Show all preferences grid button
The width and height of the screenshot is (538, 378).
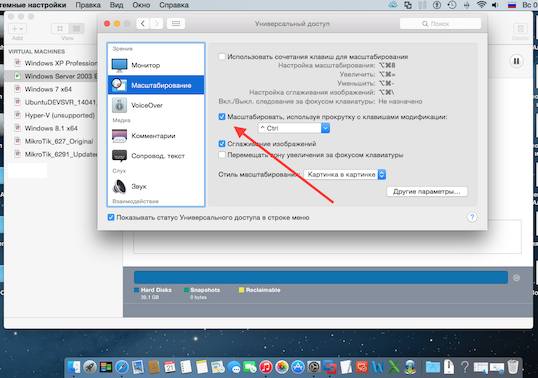[x=176, y=24]
